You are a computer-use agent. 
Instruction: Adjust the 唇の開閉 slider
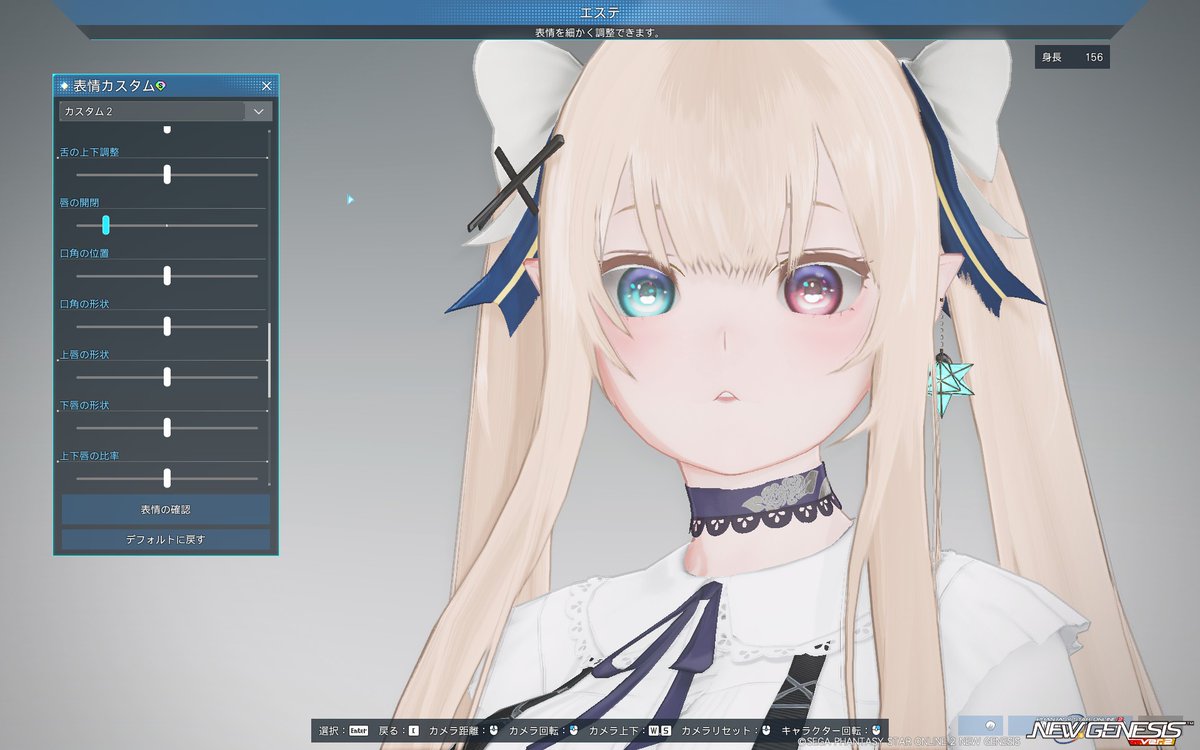pos(104,225)
